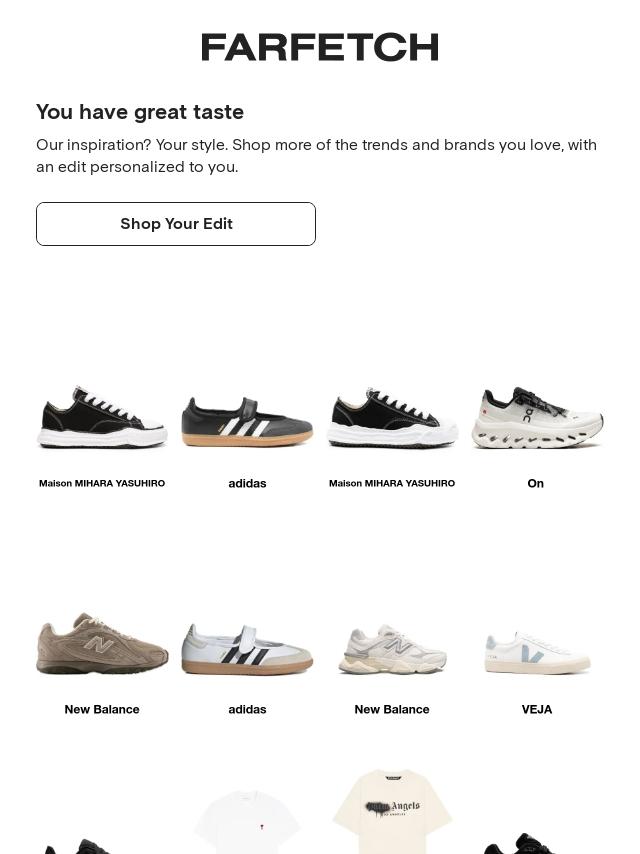View the black adidas Mary Jane shoe
Viewport: 640px width, 854px height.
[247, 422]
